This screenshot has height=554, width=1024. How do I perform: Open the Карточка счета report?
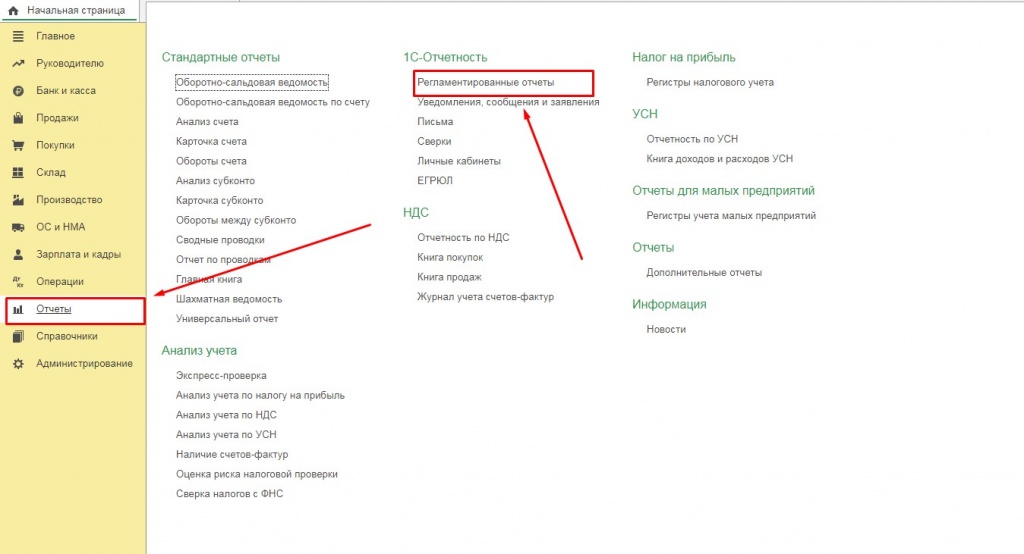coord(211,141)
